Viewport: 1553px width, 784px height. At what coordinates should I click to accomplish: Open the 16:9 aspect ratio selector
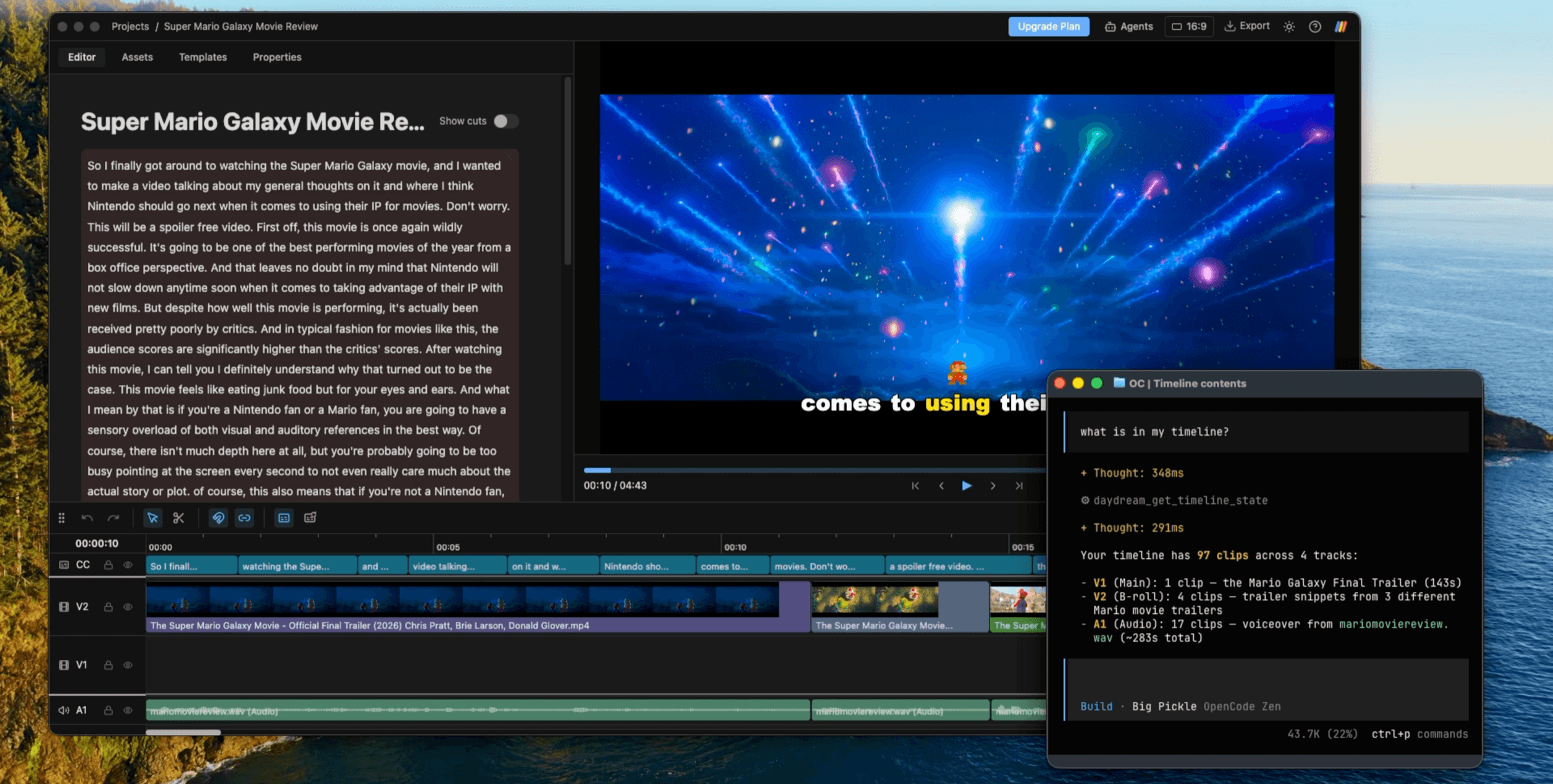pyautogui.click(x=1189, y=27)
